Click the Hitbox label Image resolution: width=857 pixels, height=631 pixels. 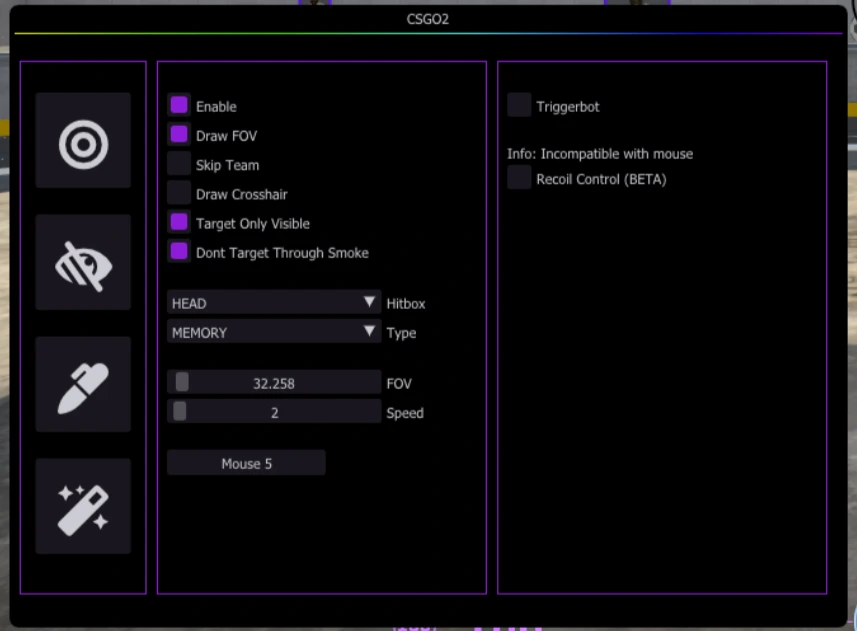coord(406,304)
